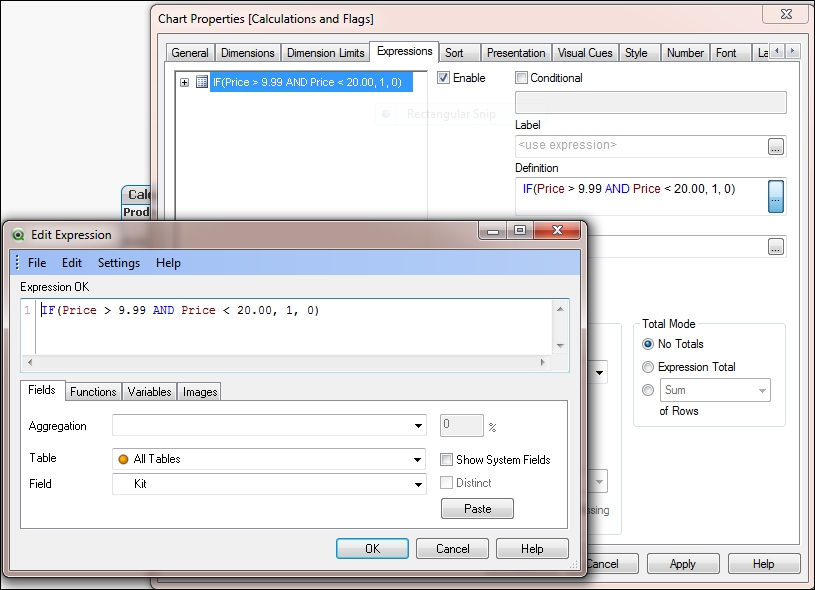Viewport: 815px width, 590px height.
Task: Switch to the Functions tab
Action: (x=93, y=392)
